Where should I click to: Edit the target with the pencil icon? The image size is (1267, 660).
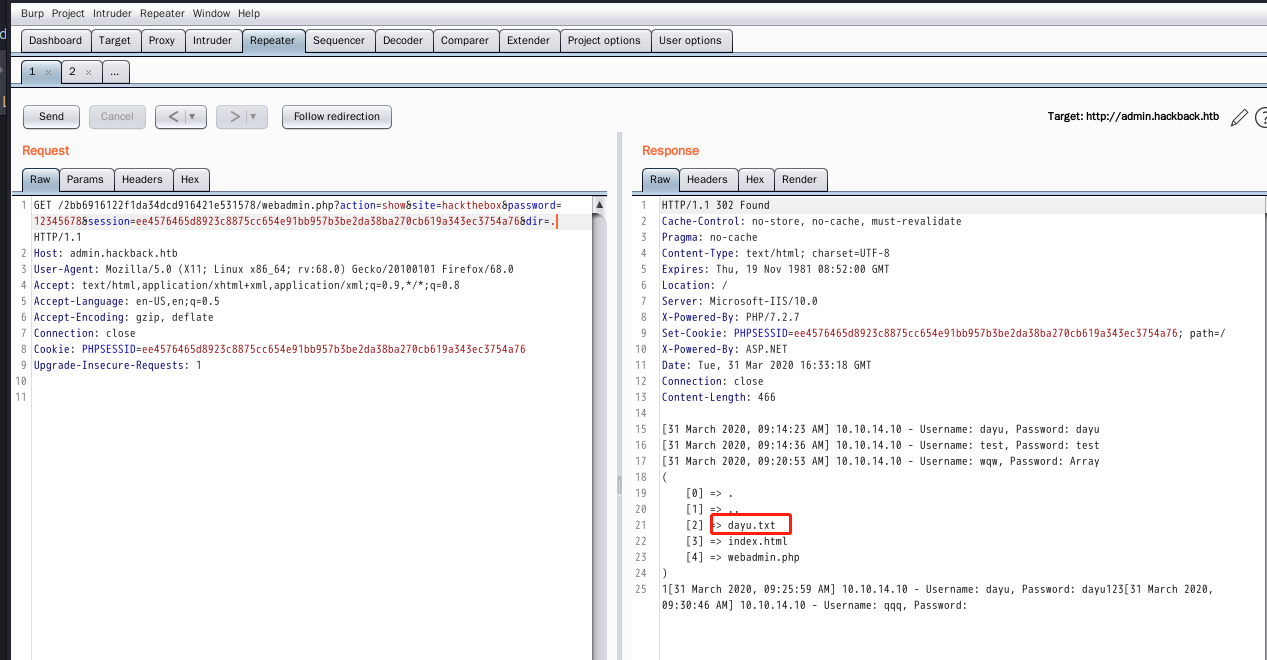coord(1239,117)
